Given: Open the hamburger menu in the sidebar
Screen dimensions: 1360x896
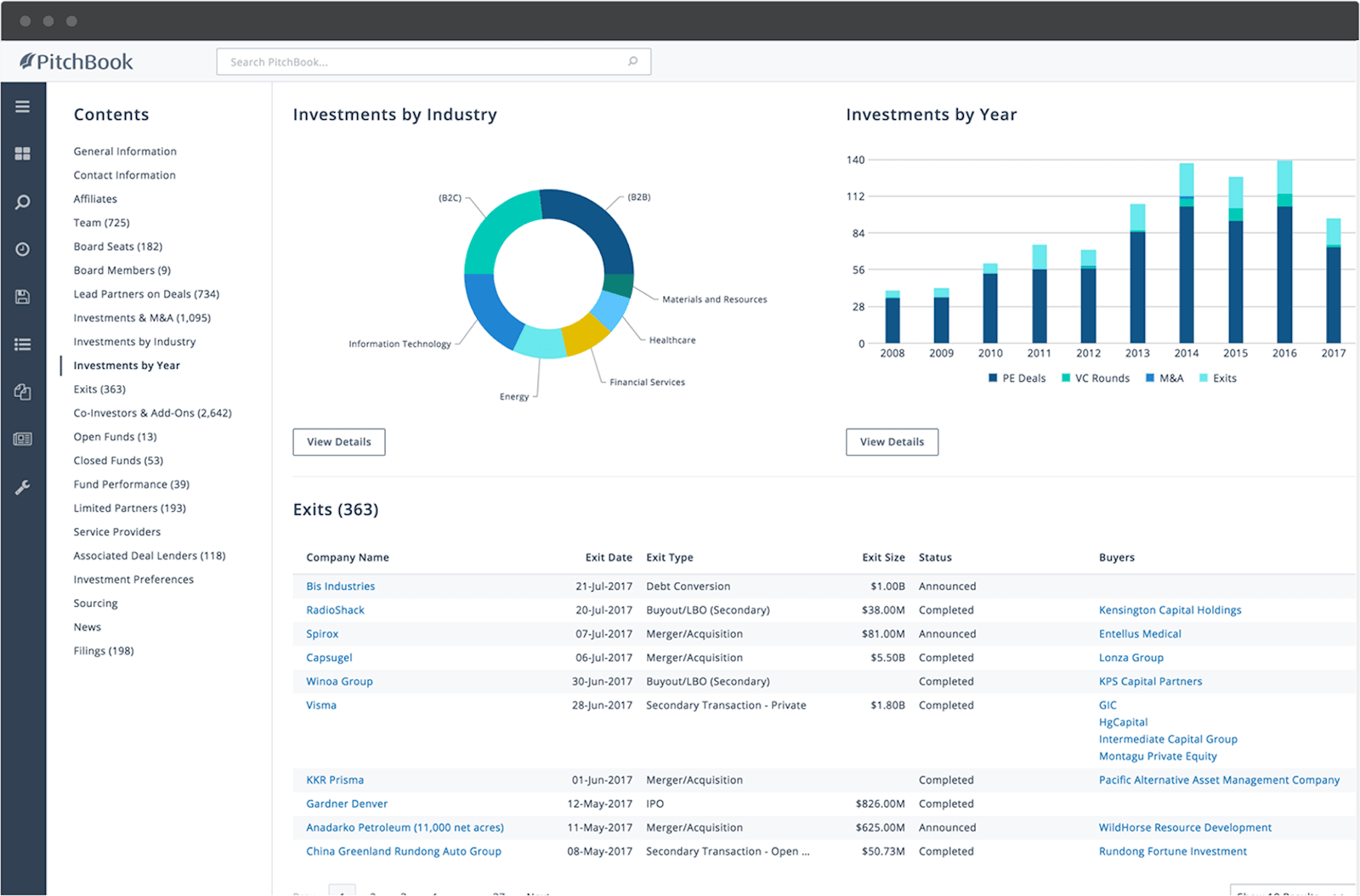Looking at the screenshot, I should [x=23, y=107].
